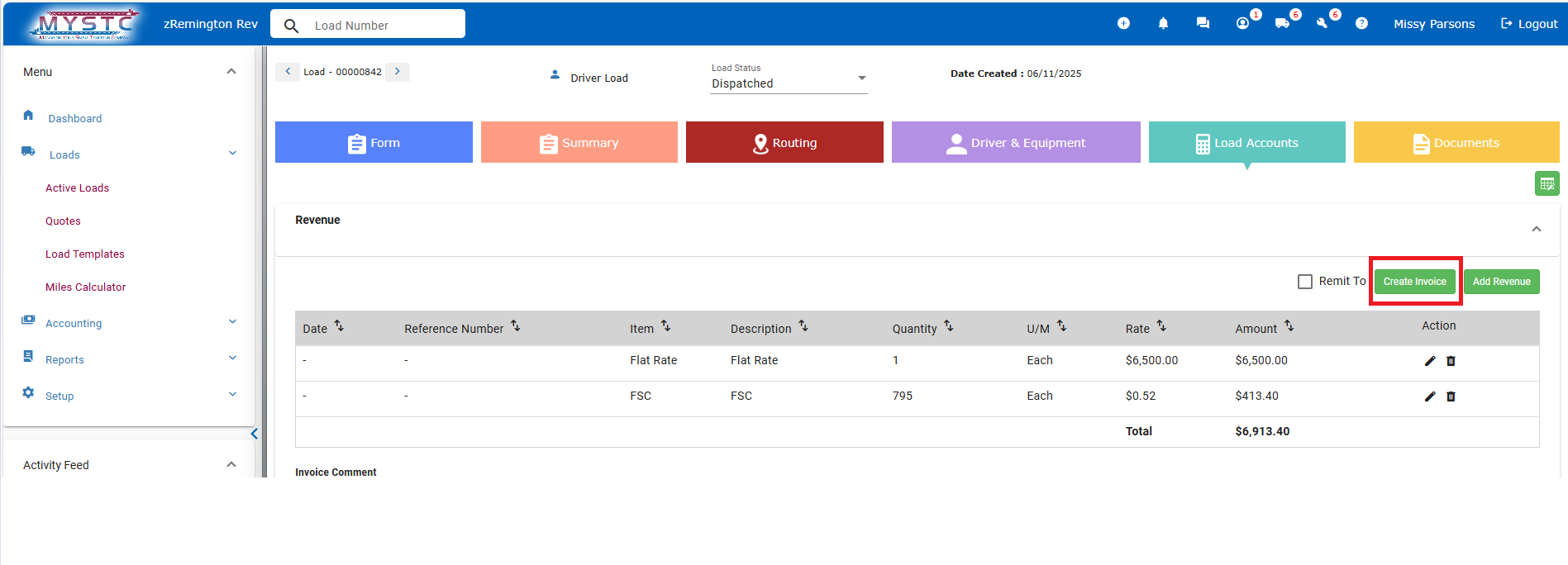
Task: Click the notifications bell icon
Action: (1163, 24)
